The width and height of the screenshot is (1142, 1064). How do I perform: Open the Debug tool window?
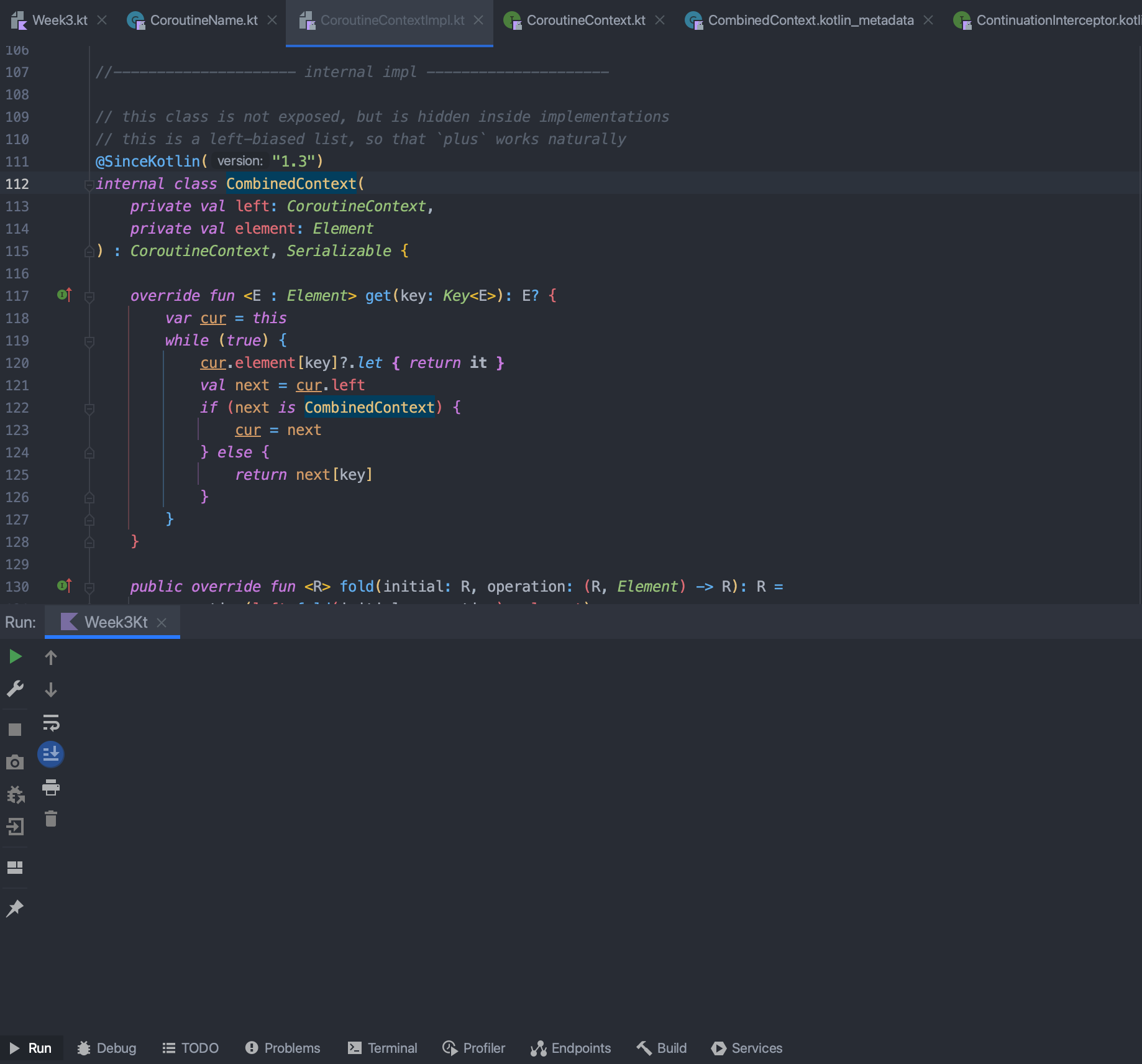pos(106,1048)
